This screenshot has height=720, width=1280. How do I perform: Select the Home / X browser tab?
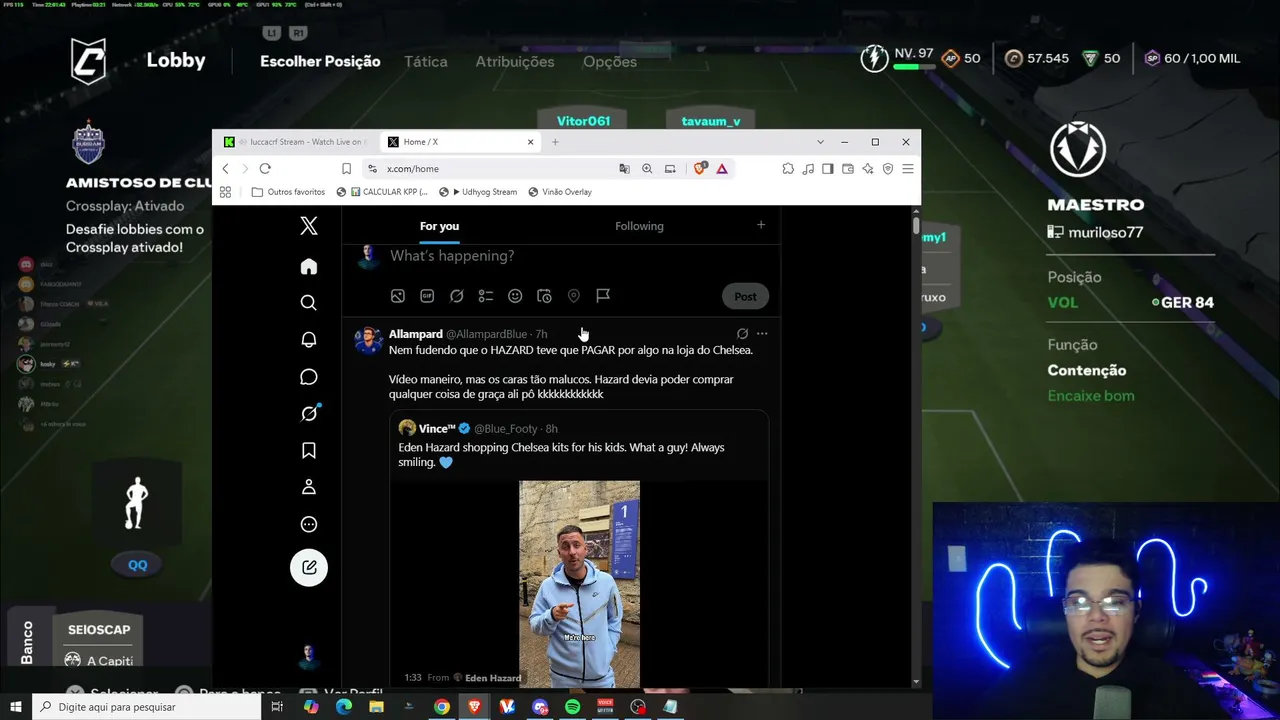pos(460,142)
